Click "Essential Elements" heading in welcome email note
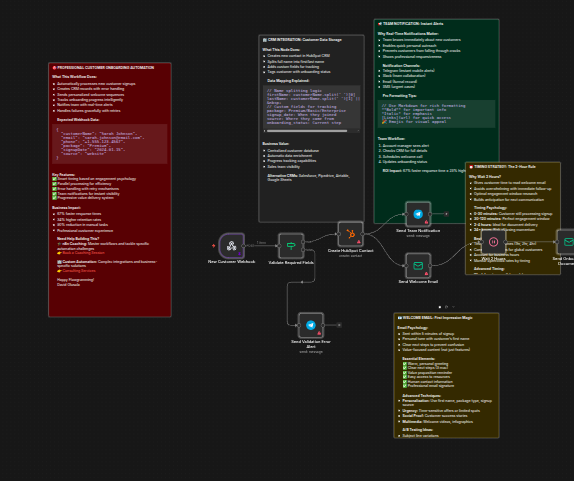Screen dimensions: 574x481 [x=419, y=359]
